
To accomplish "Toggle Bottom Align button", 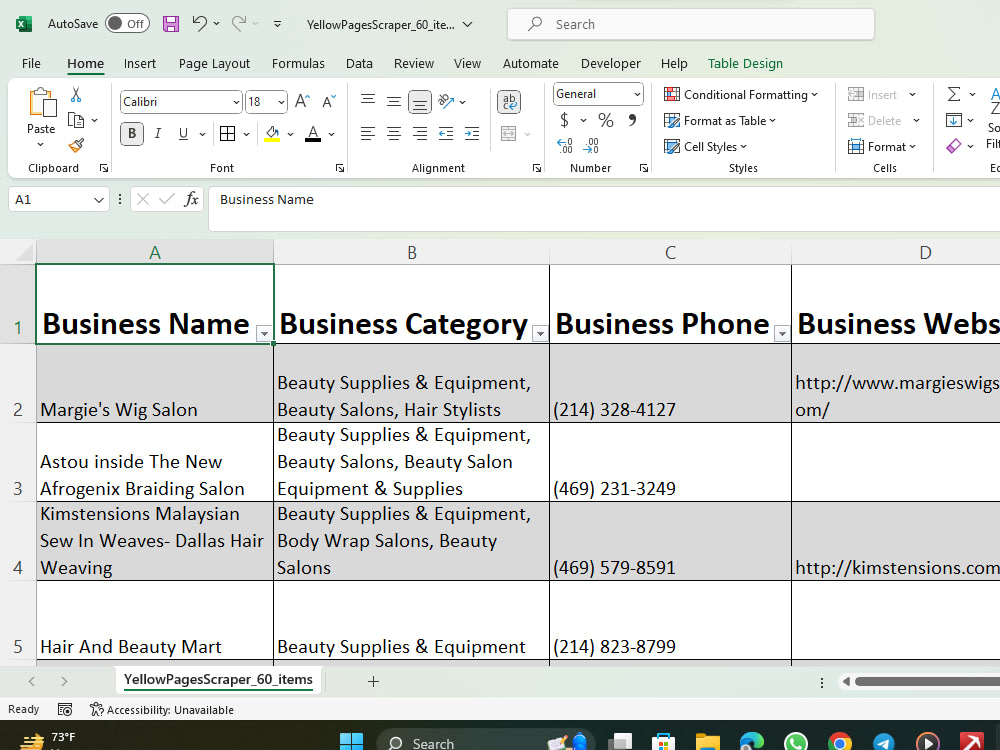I will coord(420,101).
